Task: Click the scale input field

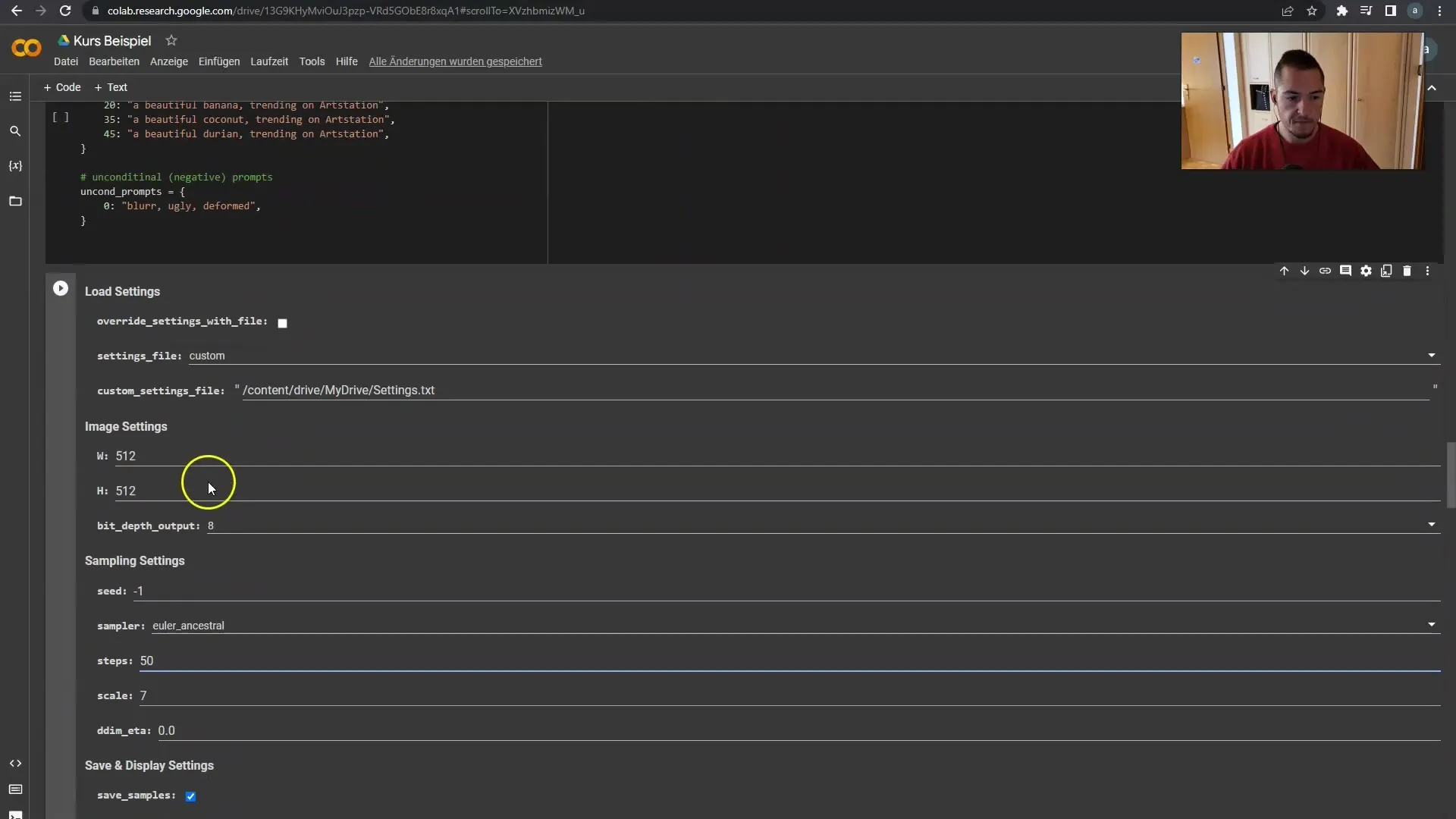Action: [x=789, y=695]
